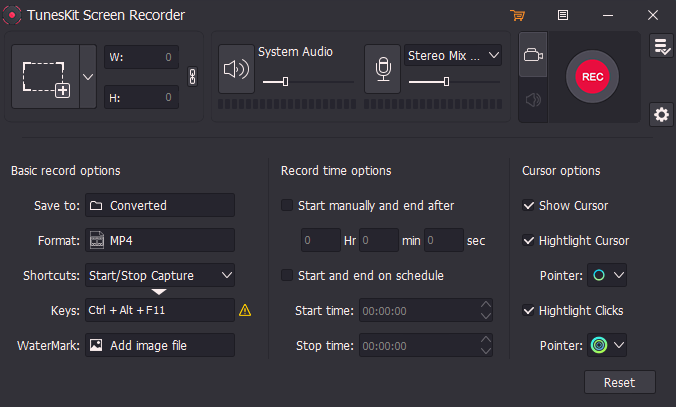Click the Save to Converted folder field
676x407 pixels.
160,205
